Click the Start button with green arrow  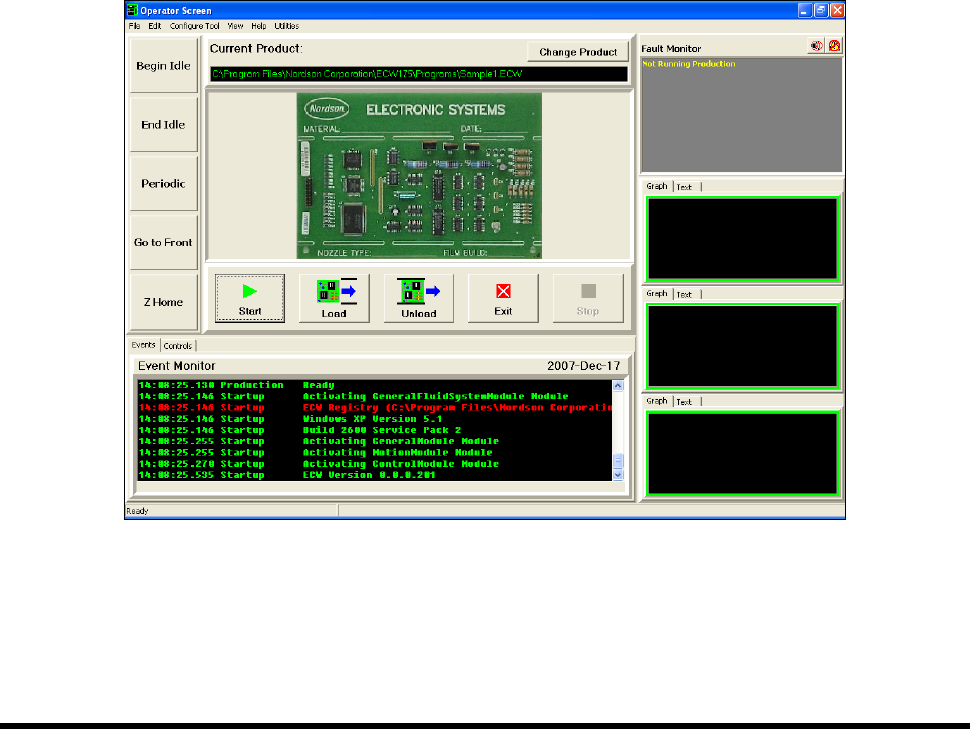249,298
